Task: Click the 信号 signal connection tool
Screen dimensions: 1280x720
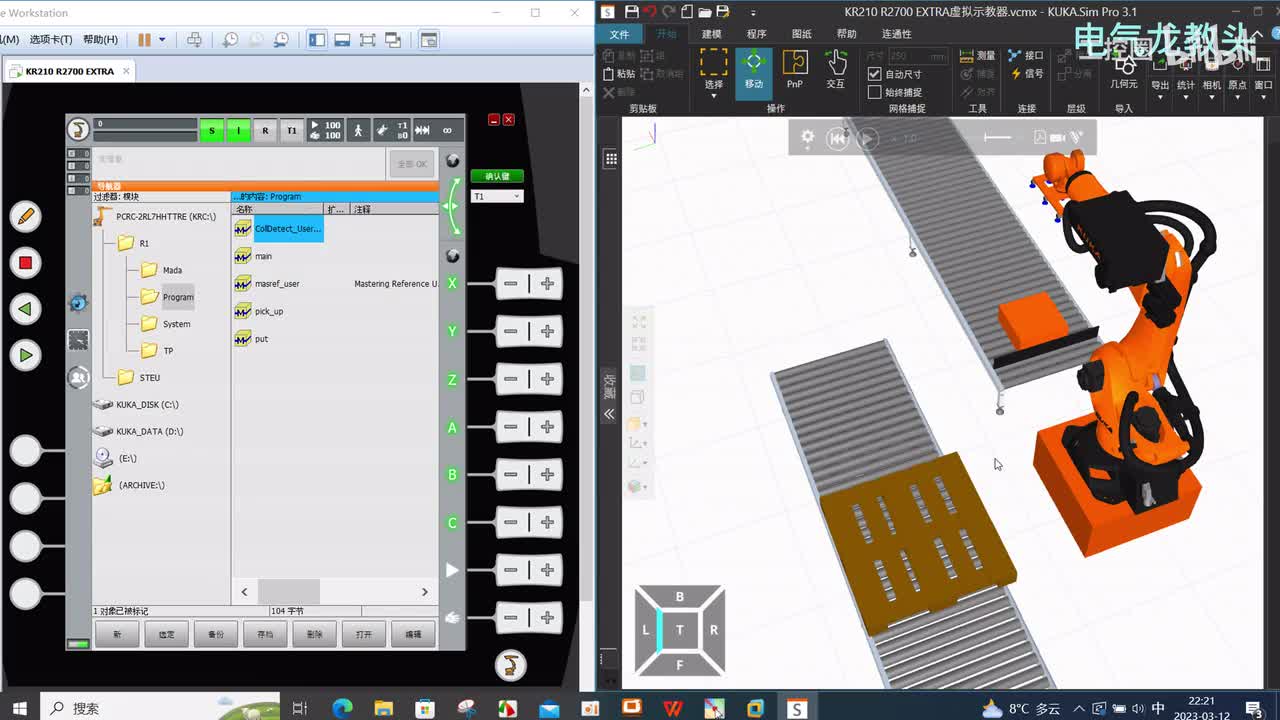Action: pyautogui.click(x=1026, y=74)
